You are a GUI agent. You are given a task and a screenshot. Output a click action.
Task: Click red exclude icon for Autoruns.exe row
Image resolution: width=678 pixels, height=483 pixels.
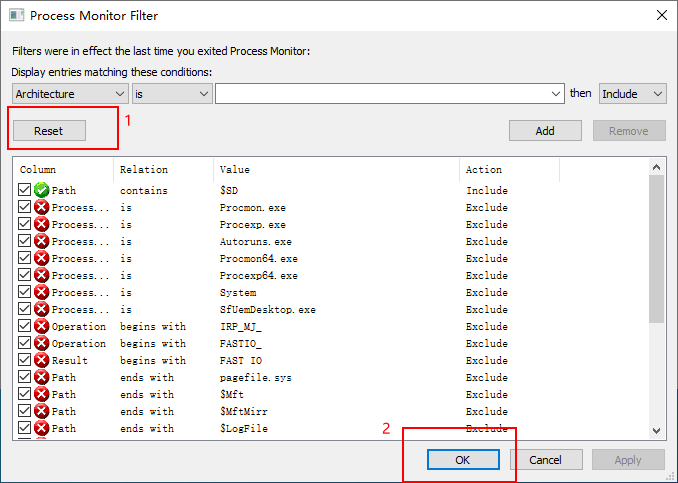[42, 242]
